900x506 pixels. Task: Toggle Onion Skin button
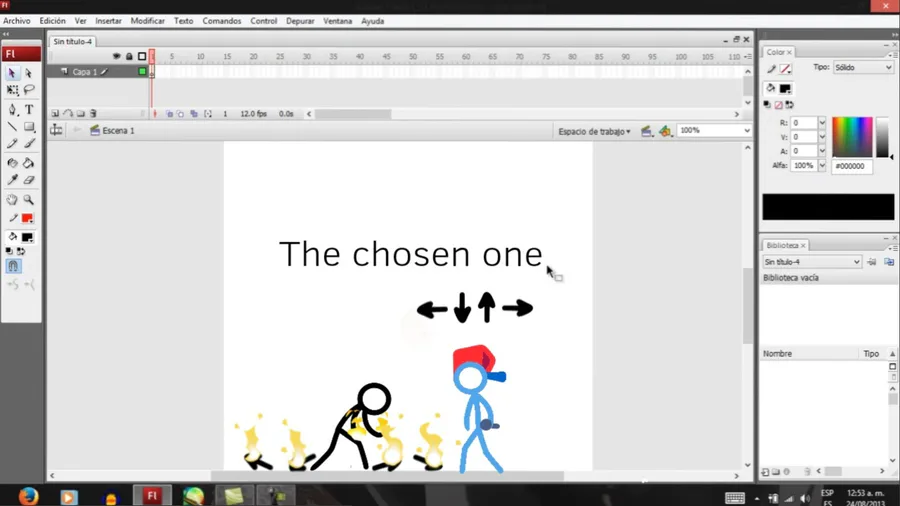169,114
